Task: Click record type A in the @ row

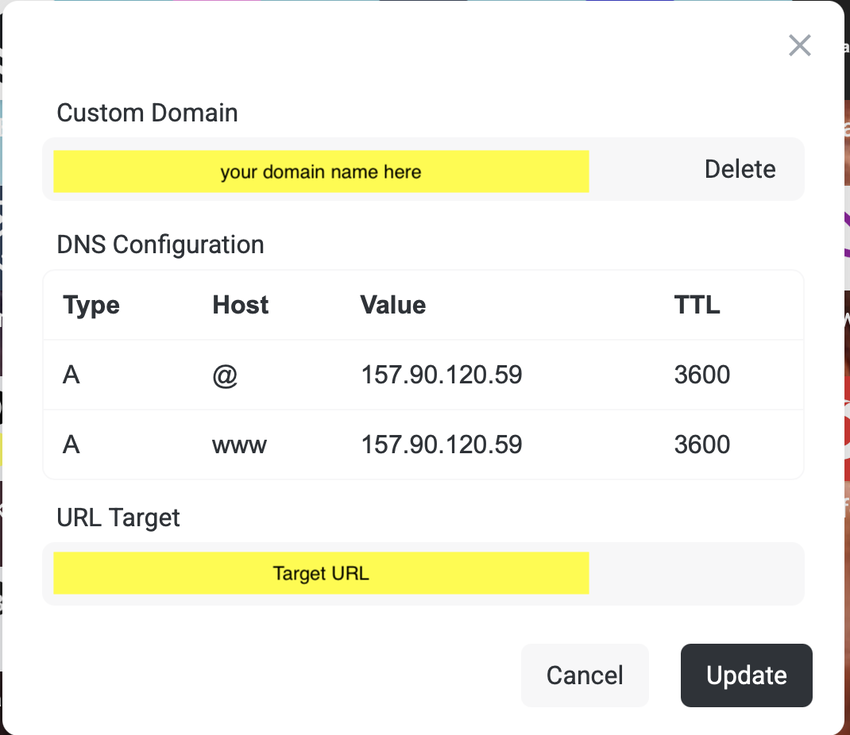Action: [x=71, y=376]
